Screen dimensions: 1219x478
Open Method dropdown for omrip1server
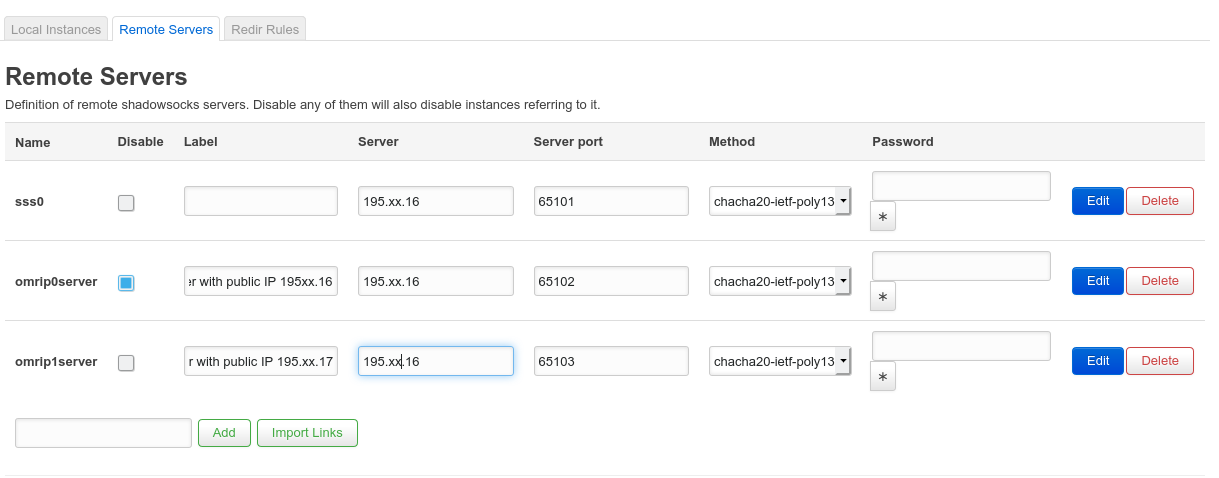click(780, 361)
